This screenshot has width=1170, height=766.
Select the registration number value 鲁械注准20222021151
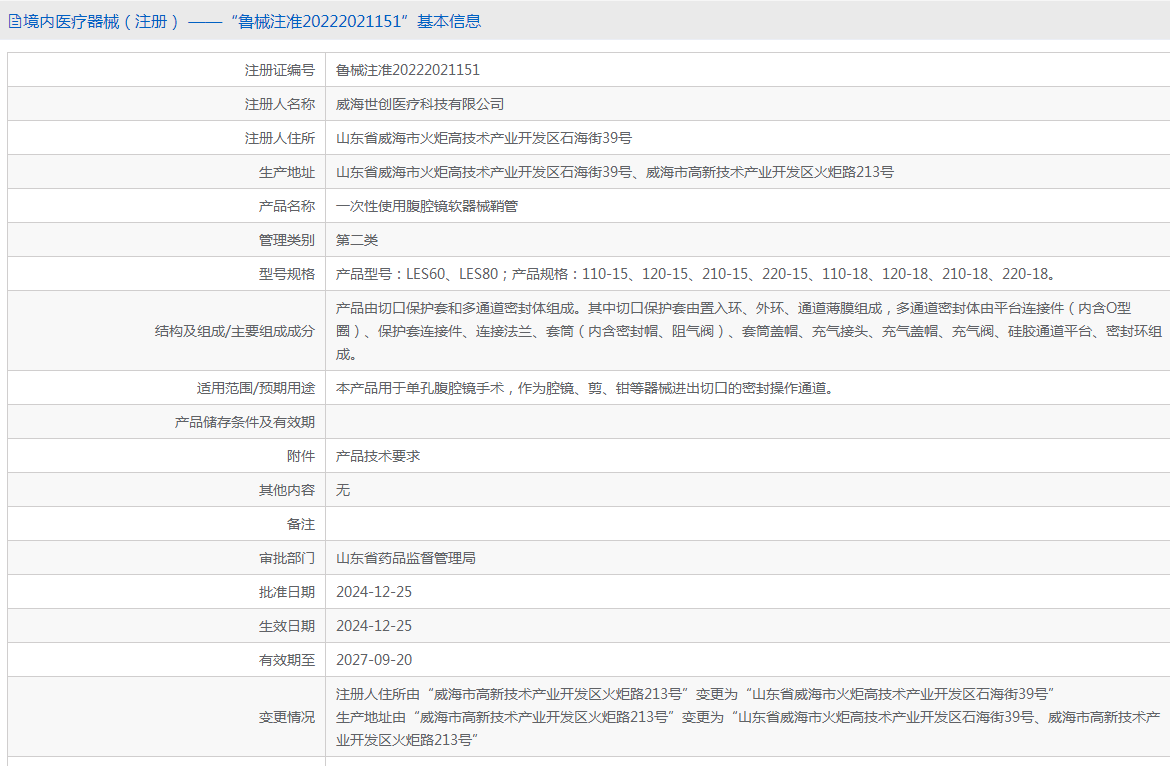(407, 70)
